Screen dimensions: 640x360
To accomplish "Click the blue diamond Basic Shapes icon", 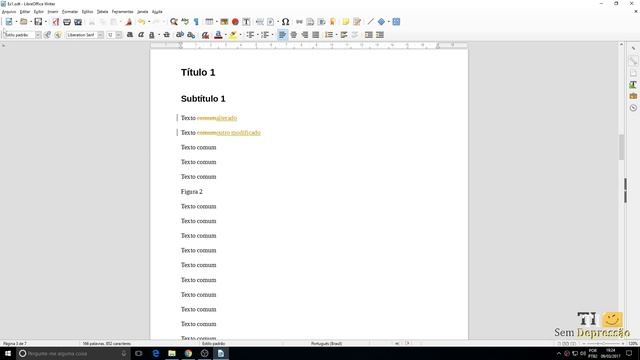I will pyautogui.click(x=381, y=22).
